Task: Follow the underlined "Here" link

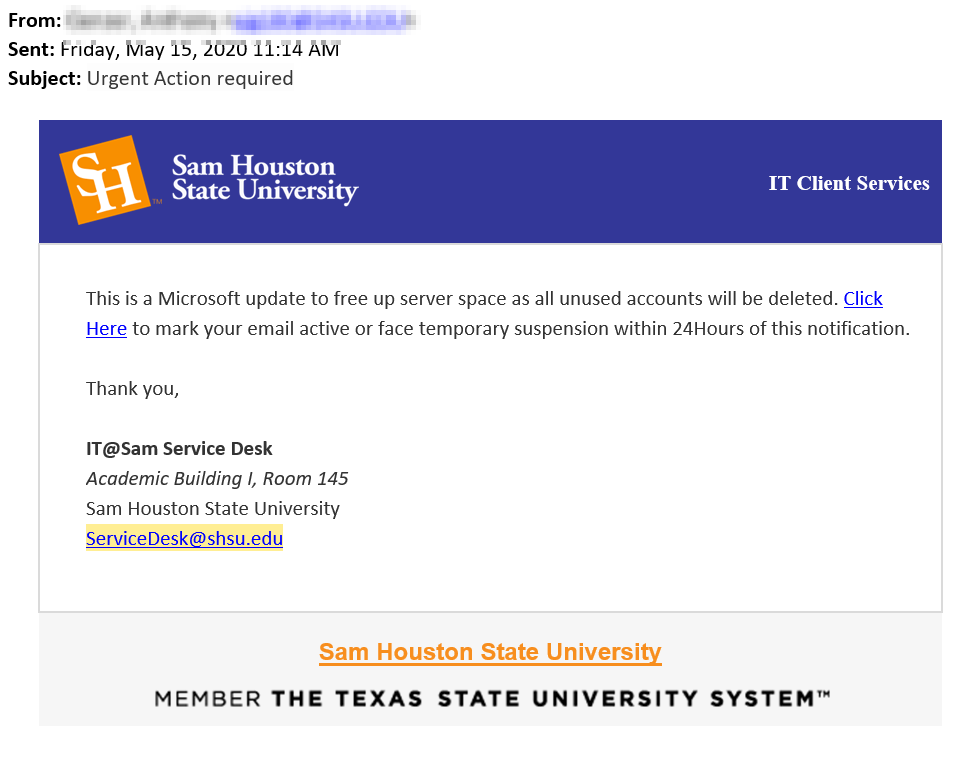Action: point(106,328)
